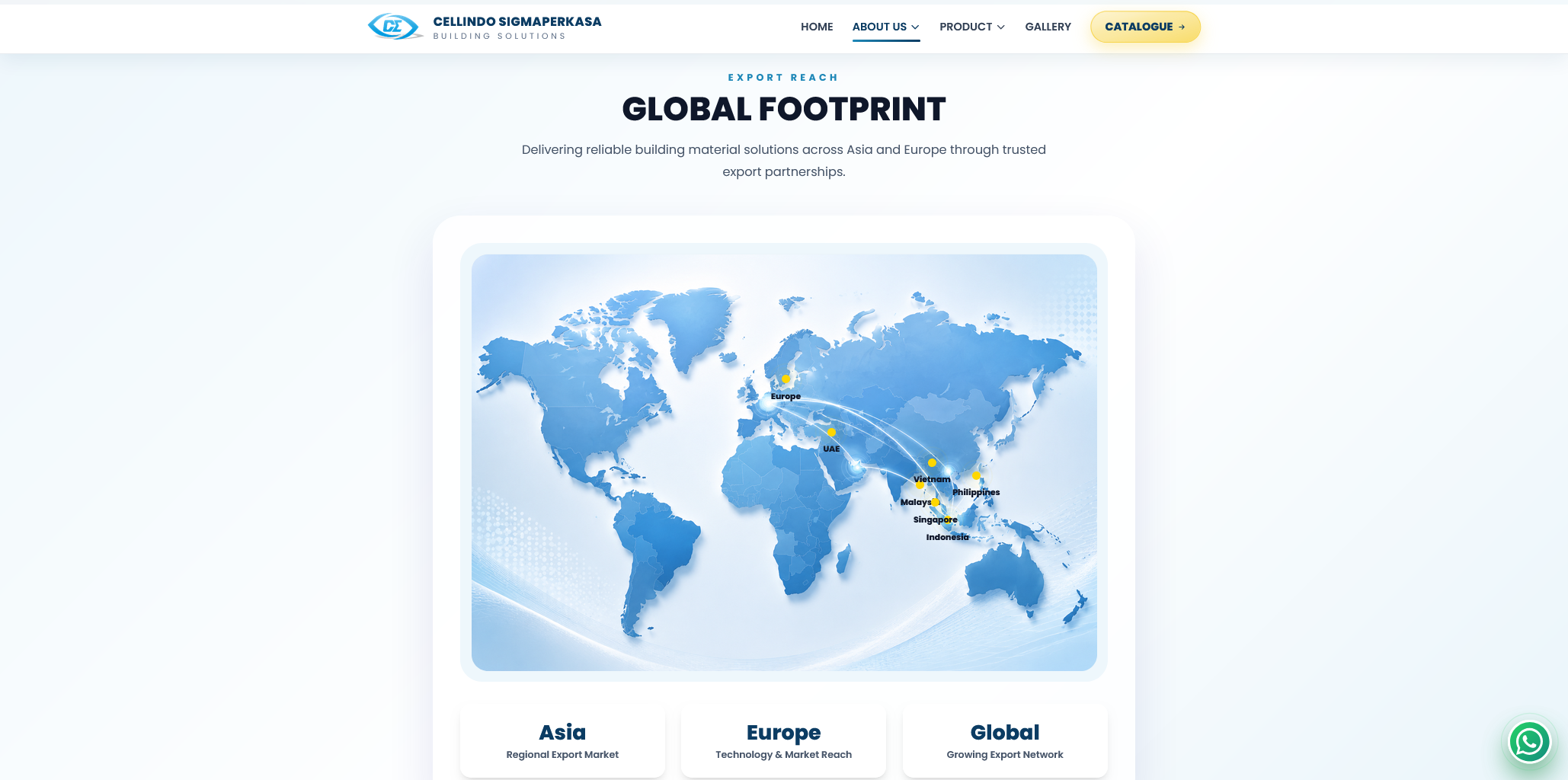This screenshot has height=780, width=1568.
Task: Expand the About Us dropdown chevron
Action: point(915,27)
